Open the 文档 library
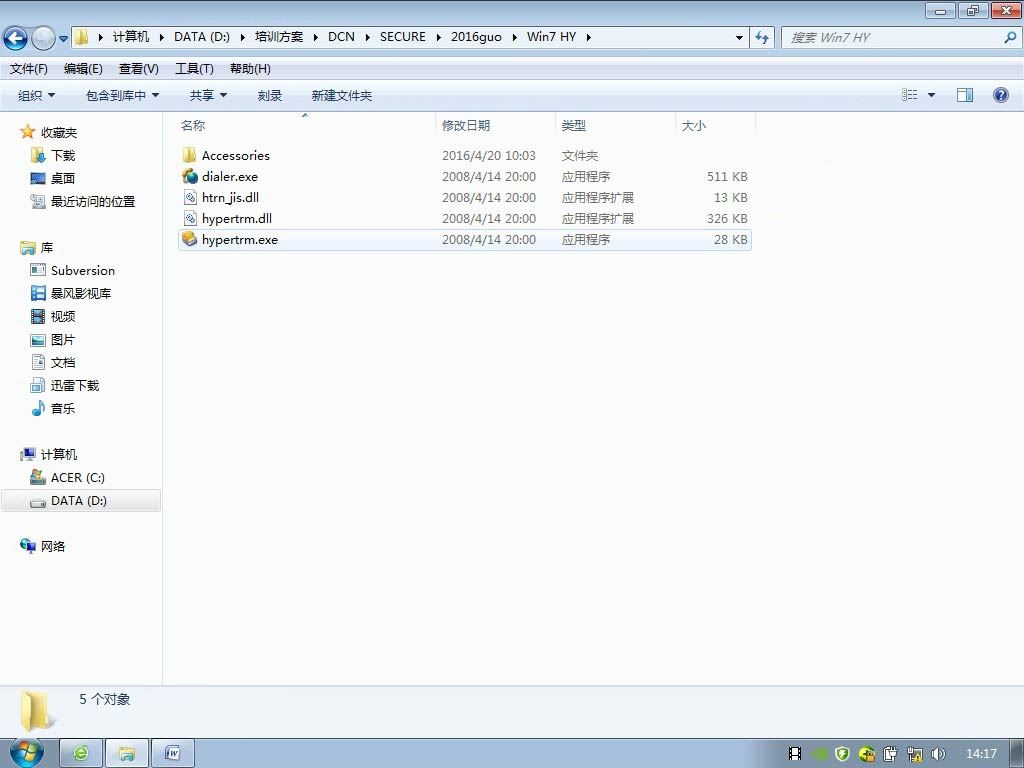Image resolution: width=1024 pixels, height=768 pixels. click(x=63, y=362)
